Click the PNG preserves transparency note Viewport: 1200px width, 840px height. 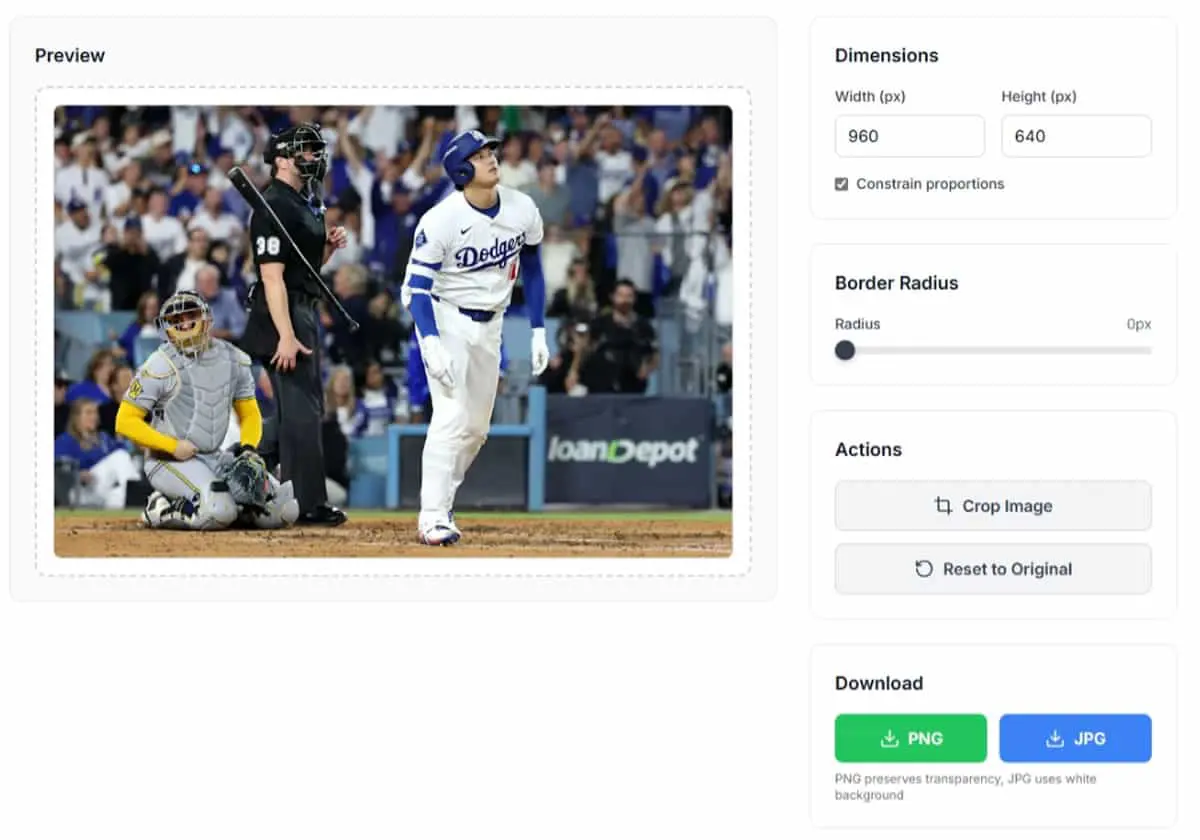point(965,787)
